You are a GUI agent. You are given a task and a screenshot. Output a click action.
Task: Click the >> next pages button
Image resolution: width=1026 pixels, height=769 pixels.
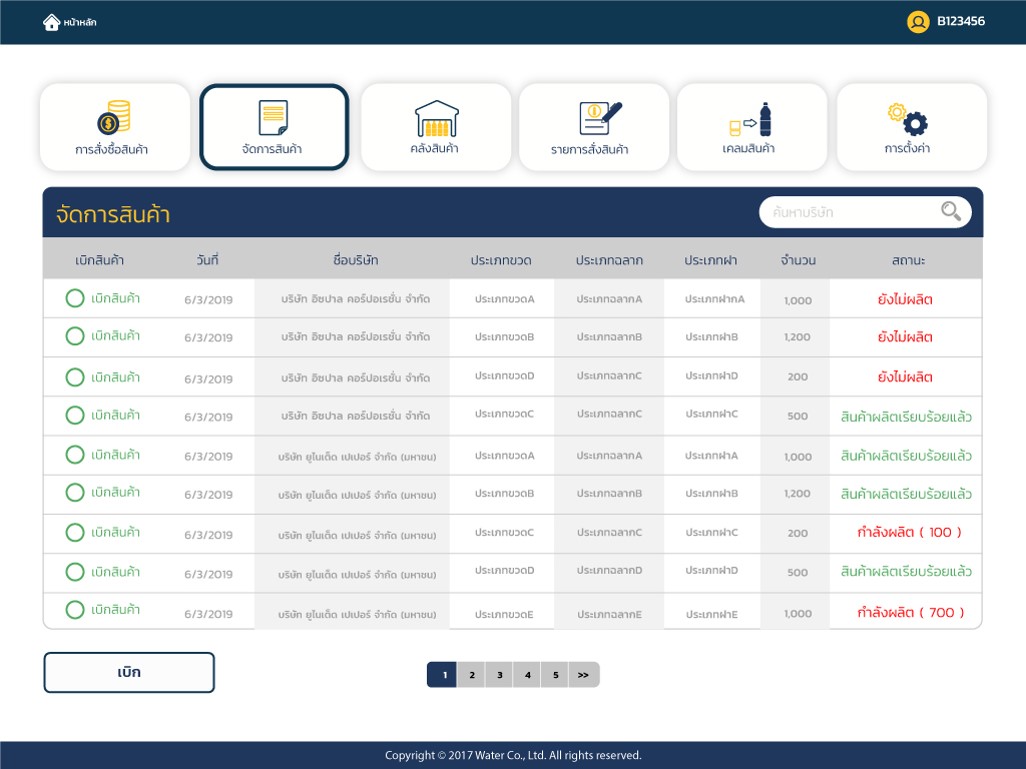584,675
